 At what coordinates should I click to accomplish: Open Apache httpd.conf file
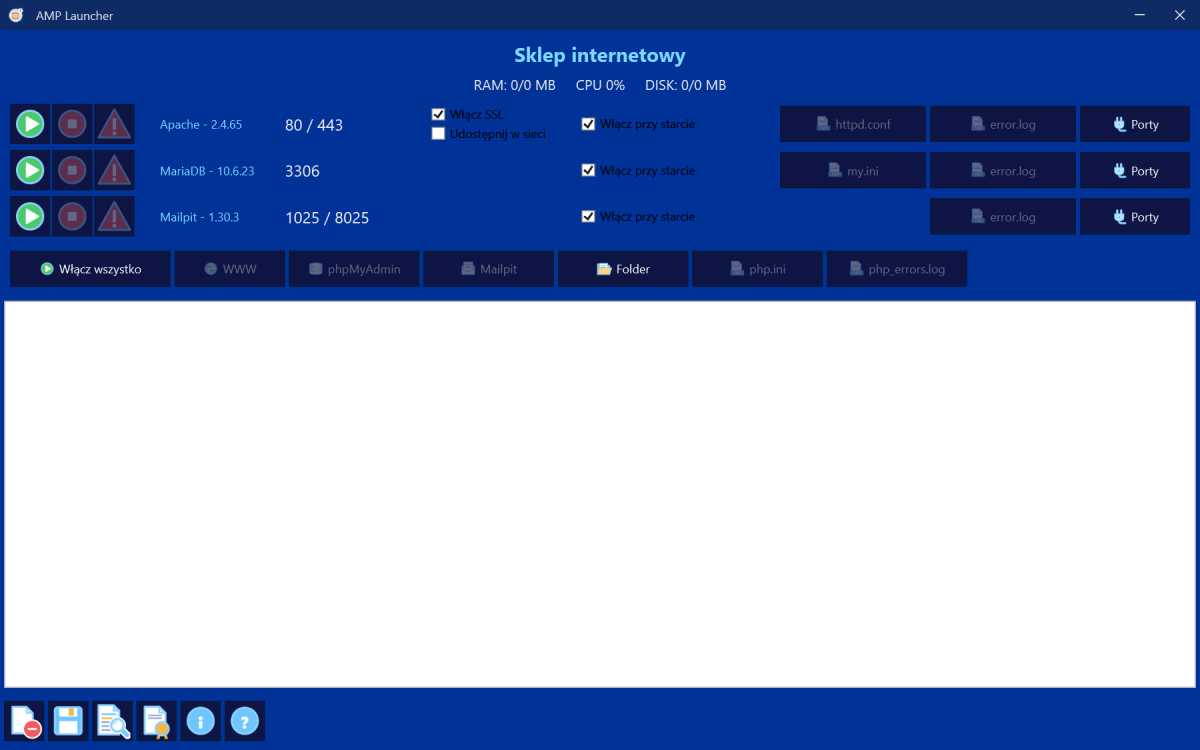(x=853, y=125)
